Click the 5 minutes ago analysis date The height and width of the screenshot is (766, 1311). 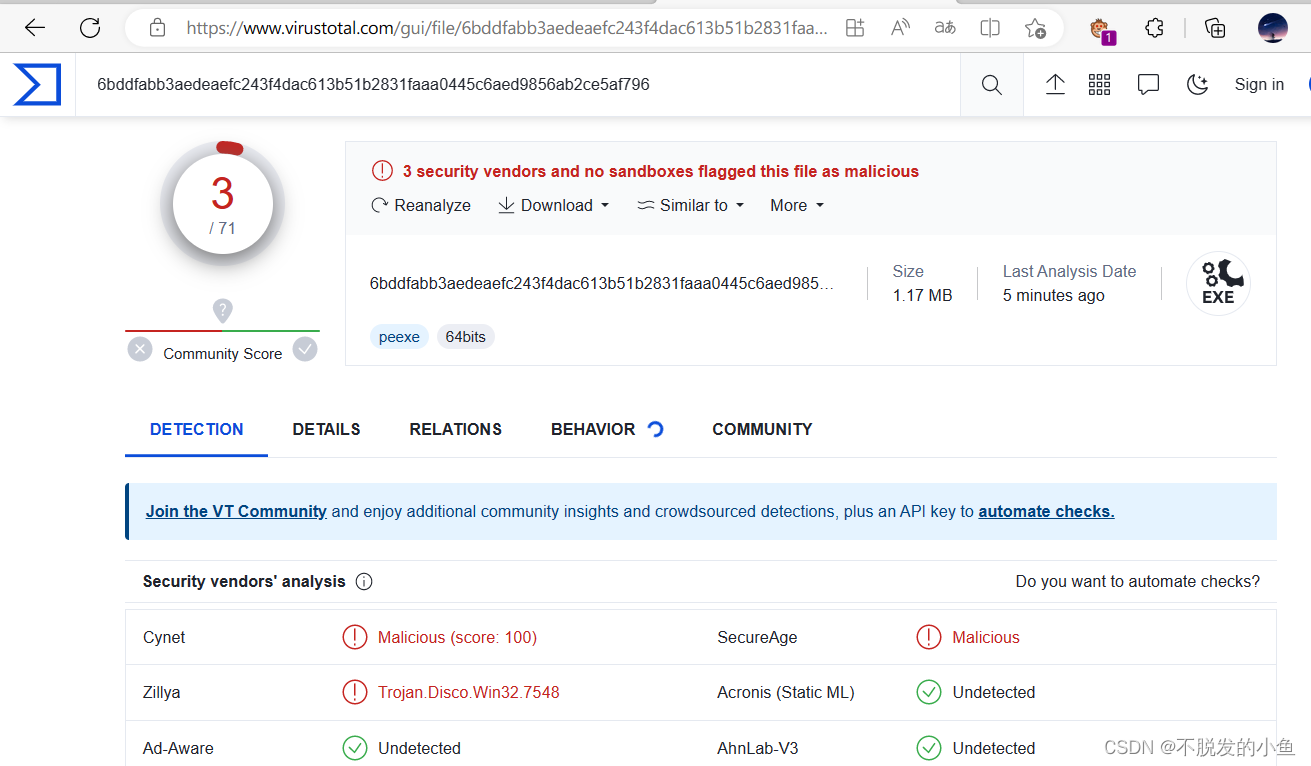(x=1054, y=295)
